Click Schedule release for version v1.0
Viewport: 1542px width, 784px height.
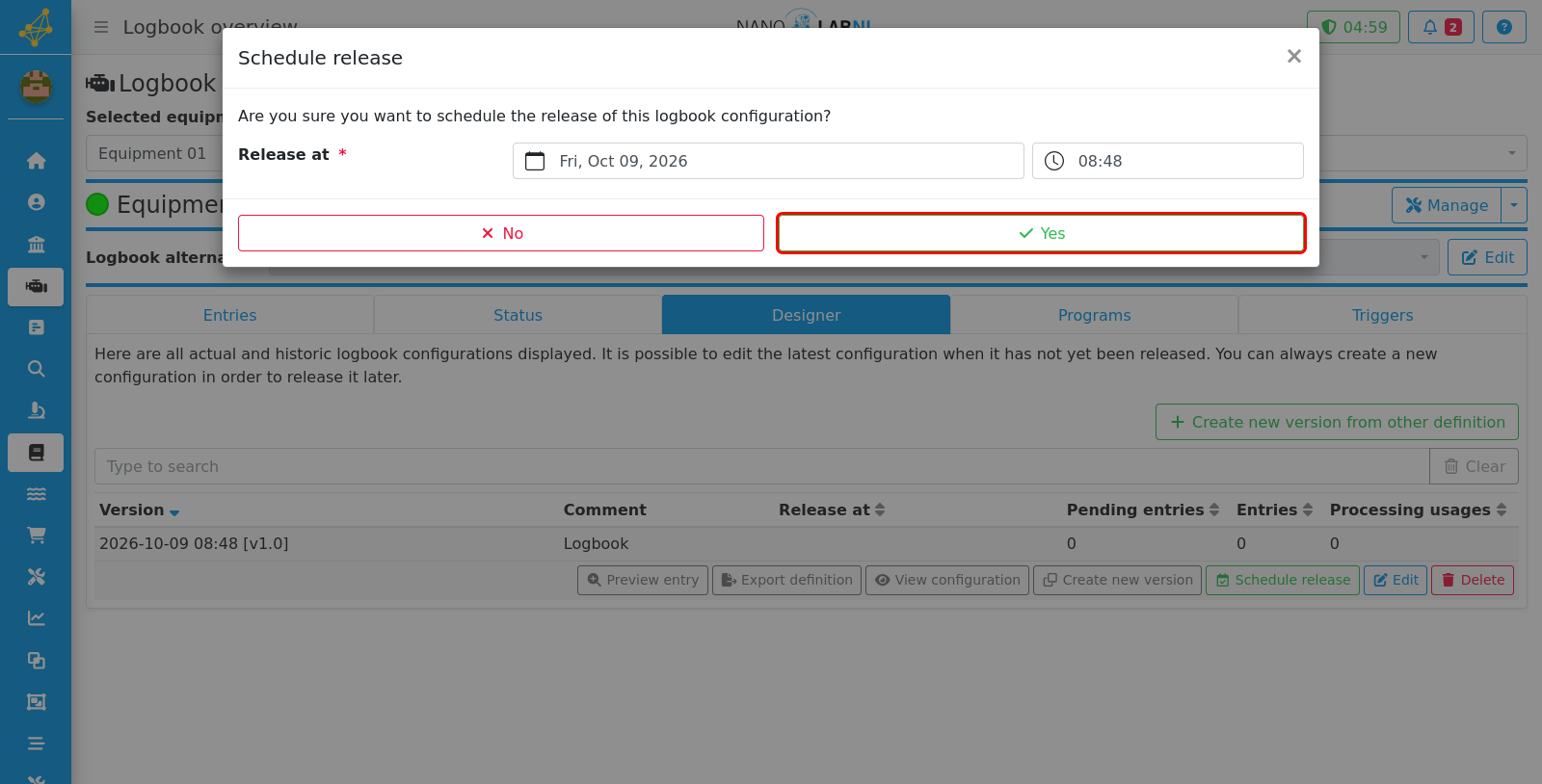click(x=1283, y=580)
